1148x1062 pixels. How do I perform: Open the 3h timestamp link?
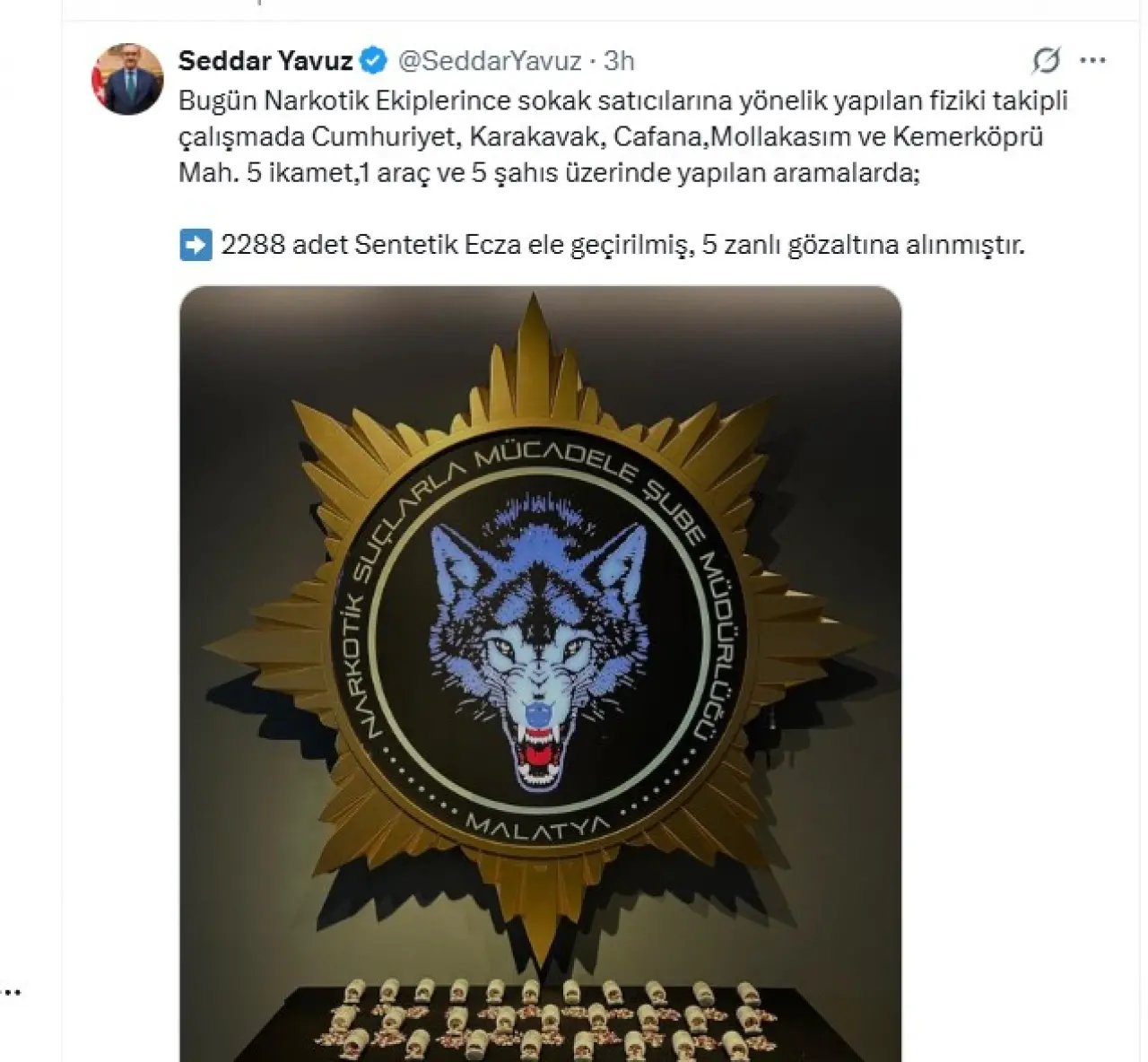point(619,60)
